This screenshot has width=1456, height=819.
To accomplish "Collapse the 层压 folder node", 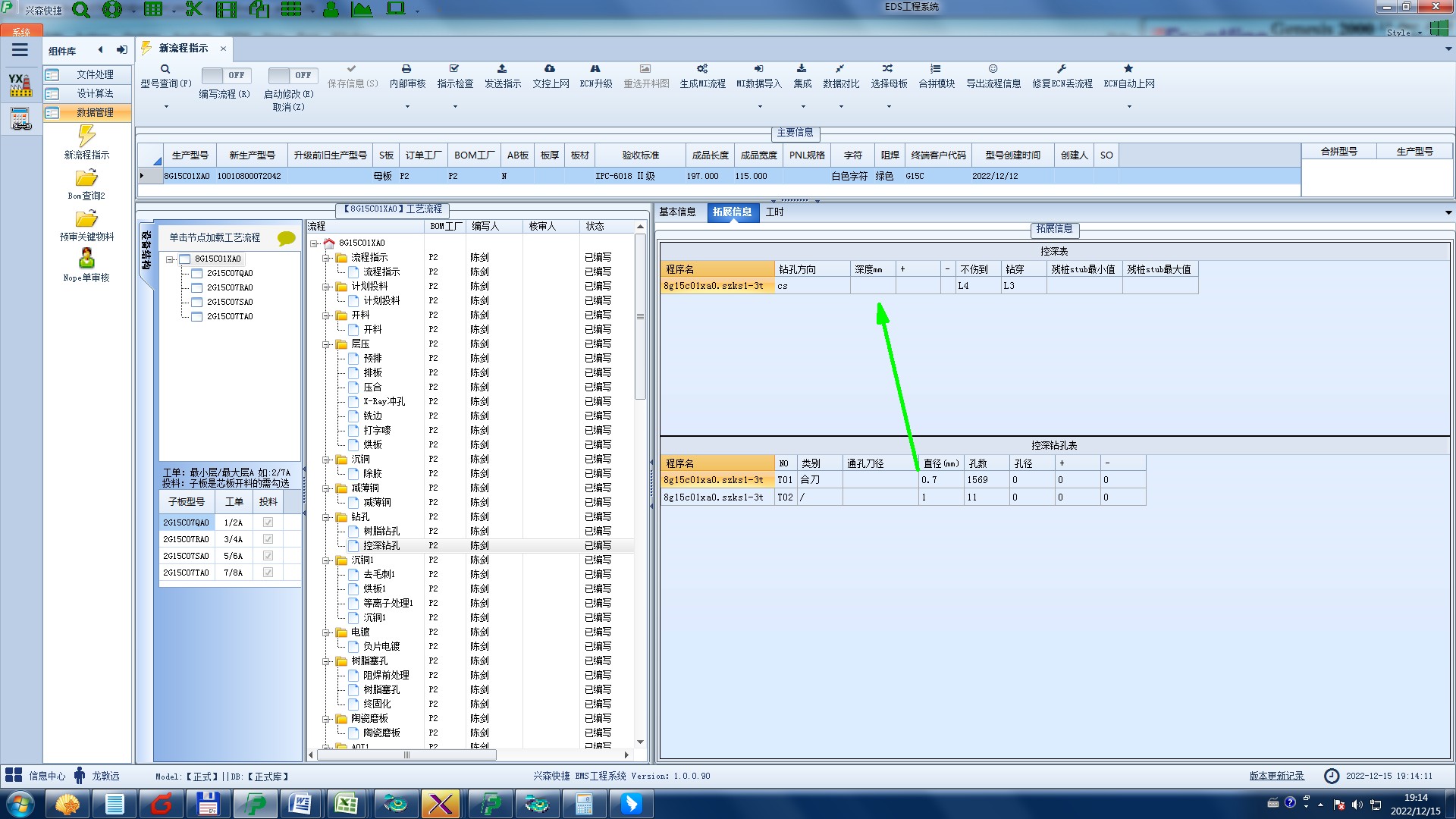I will 327,344.
